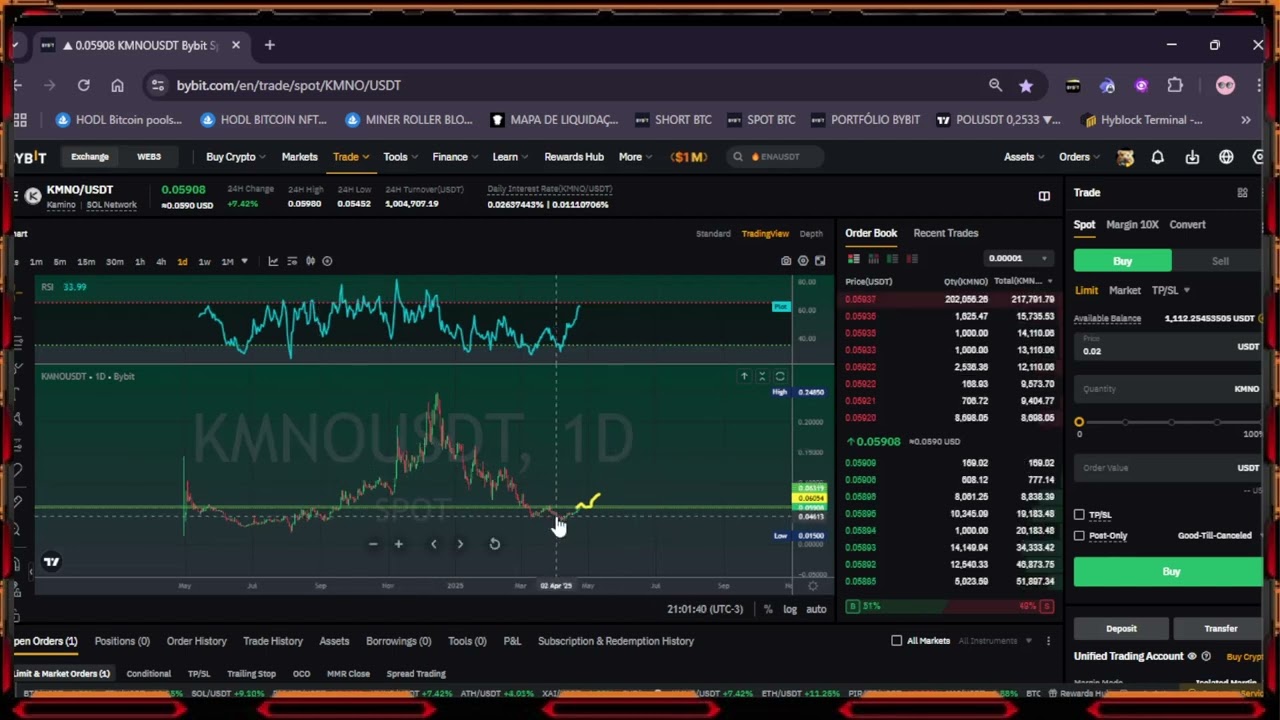This screenshot has width=1280, height=720.
Task: Open browser extensions puzzle icon
Action: coord(1175,85)
